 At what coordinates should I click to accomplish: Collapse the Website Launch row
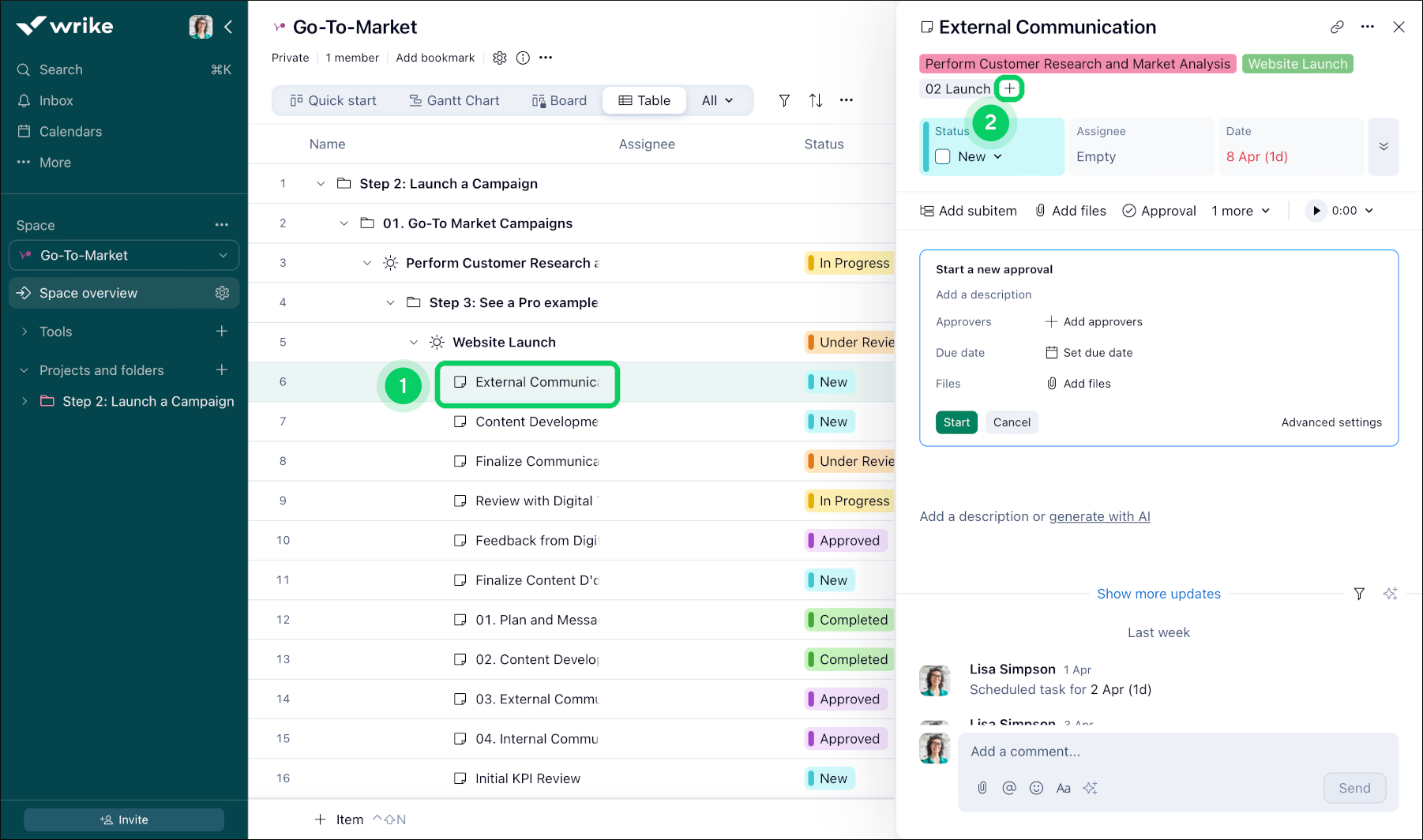(413, 343)
